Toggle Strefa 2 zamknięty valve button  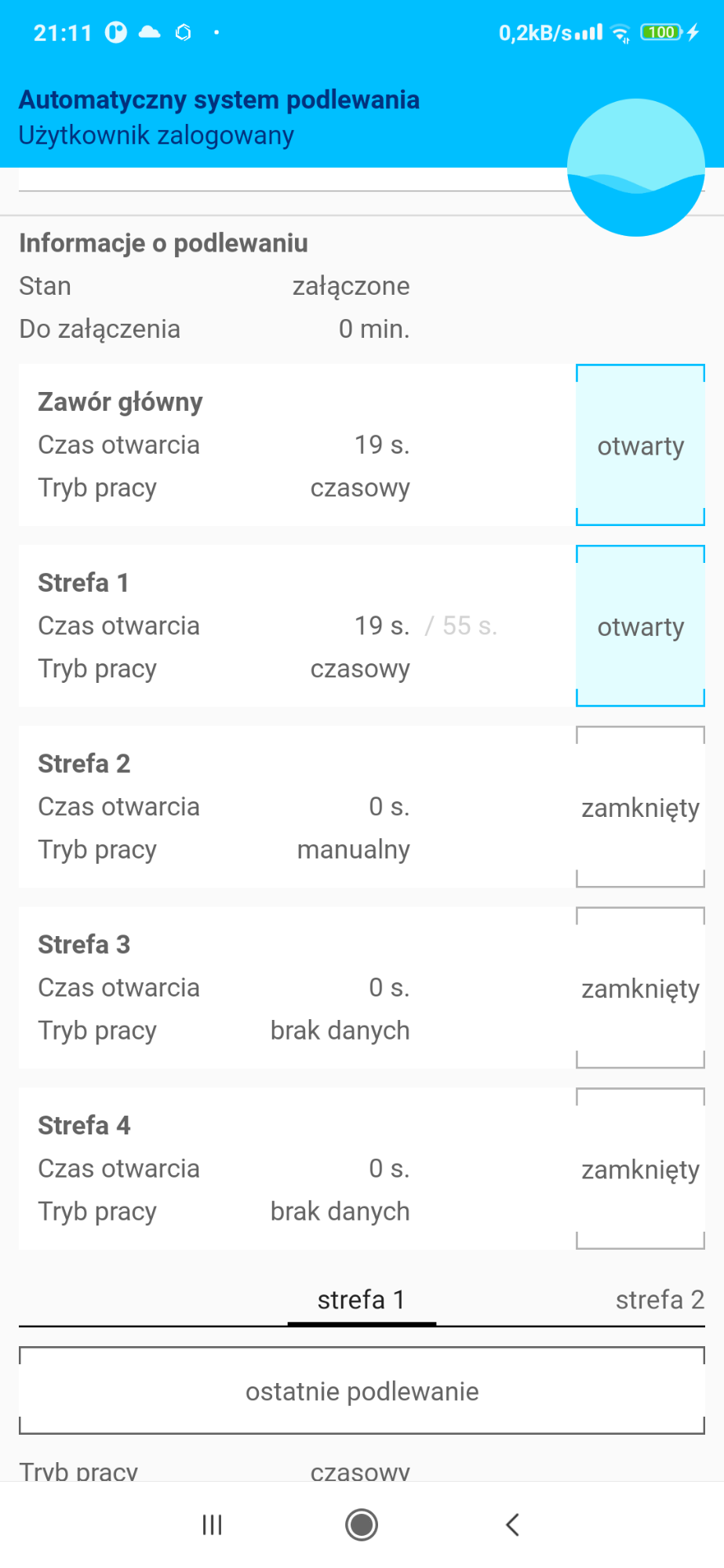[x=641, y=808]
